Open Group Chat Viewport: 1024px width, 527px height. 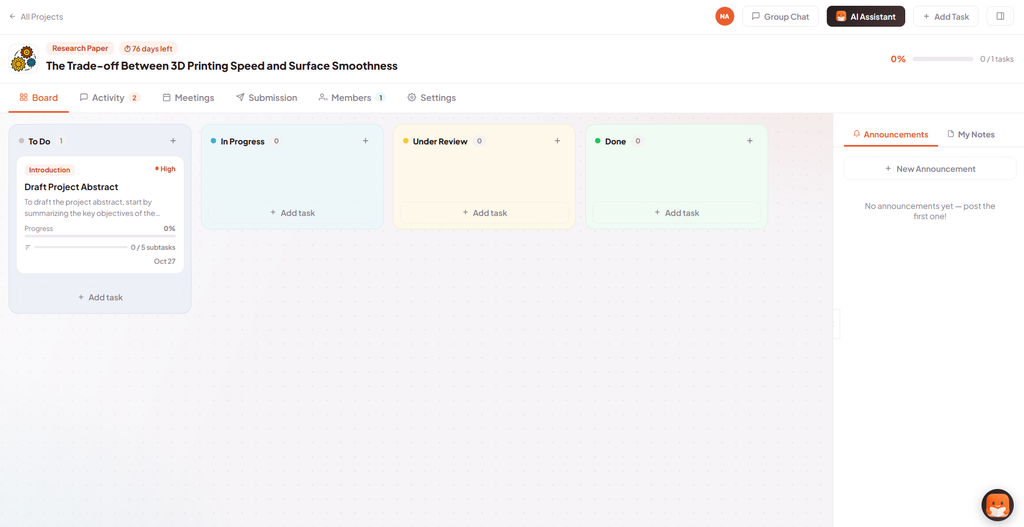[780, 16]
